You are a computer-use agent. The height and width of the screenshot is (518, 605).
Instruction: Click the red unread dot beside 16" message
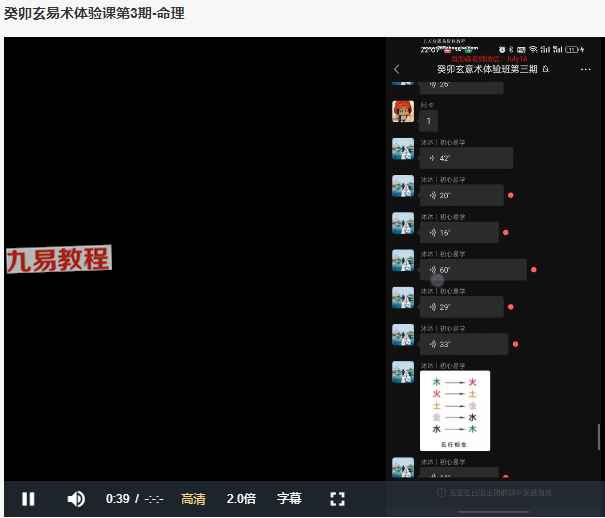coord(505,232)
